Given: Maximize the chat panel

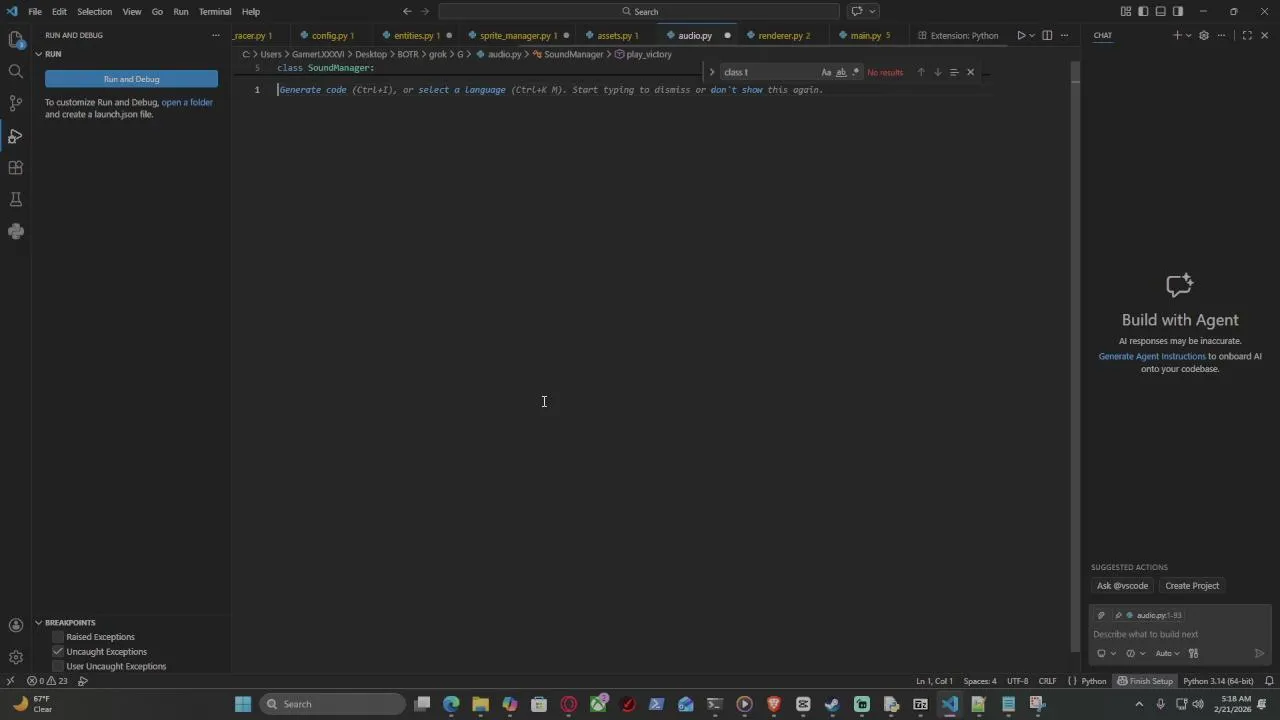Looking at the screenshot, I should [1247, 36].
